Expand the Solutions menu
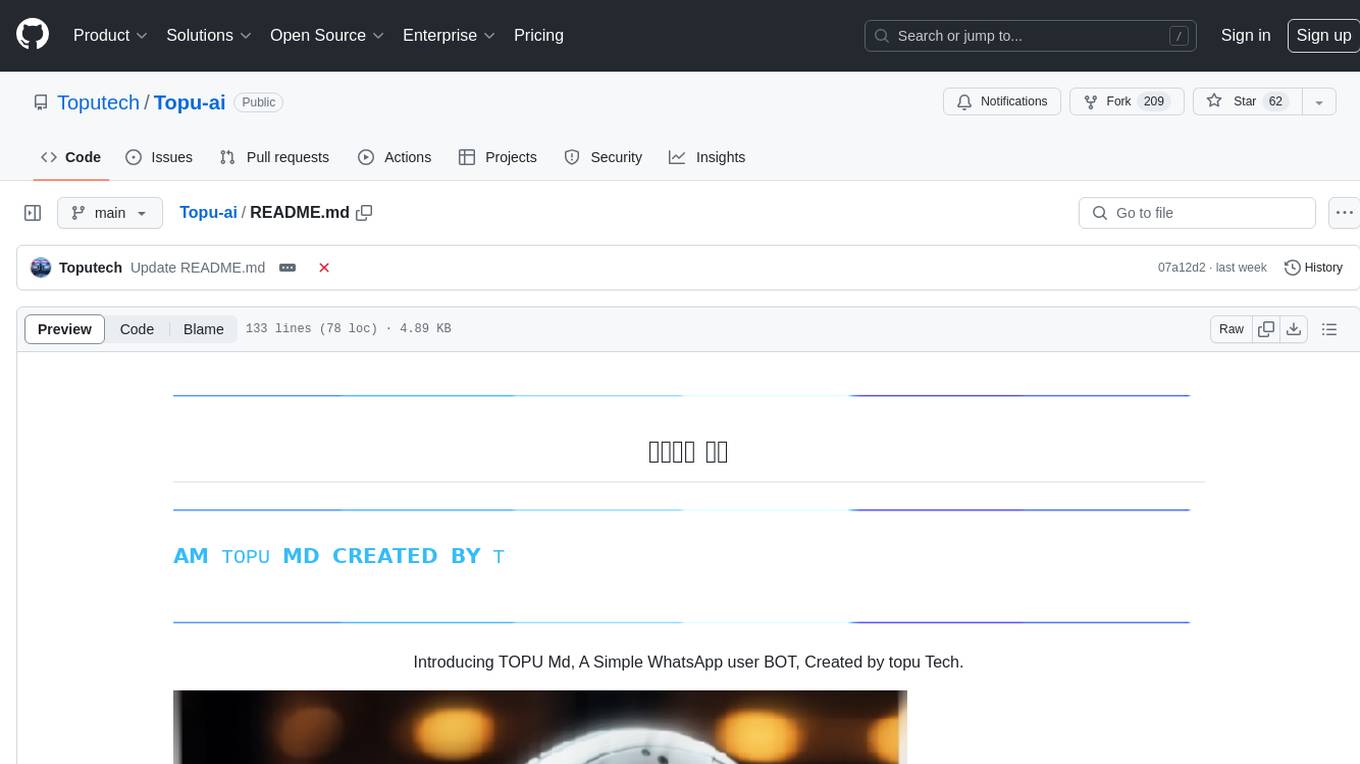 pyautogui.click(x=209, y=35)
